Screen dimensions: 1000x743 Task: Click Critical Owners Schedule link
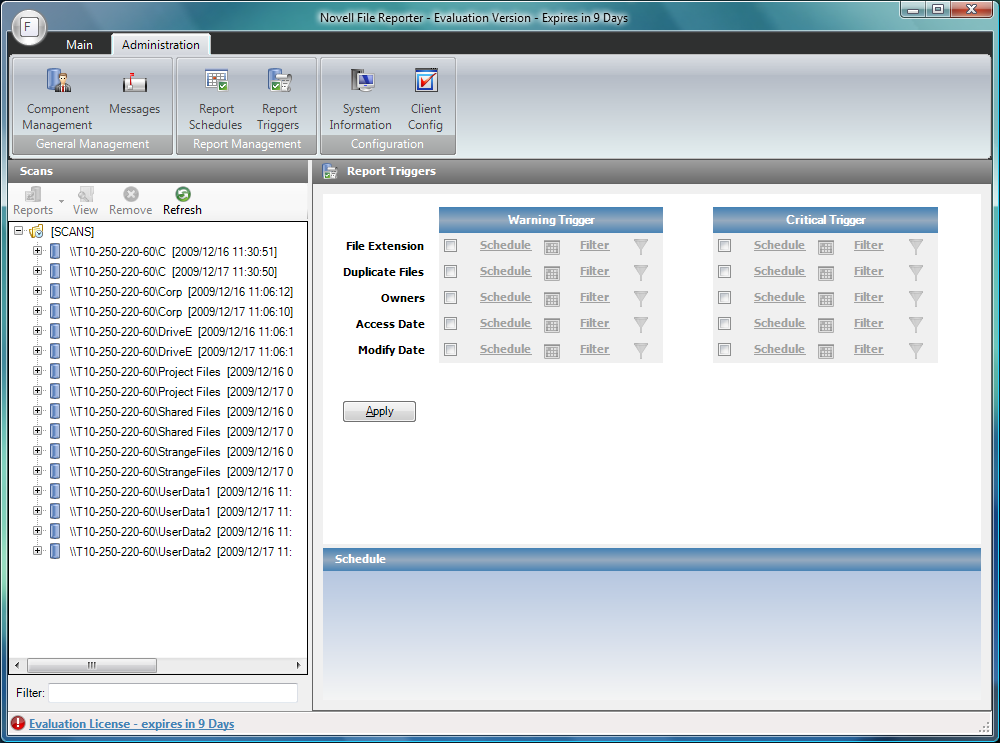[779, 297]
